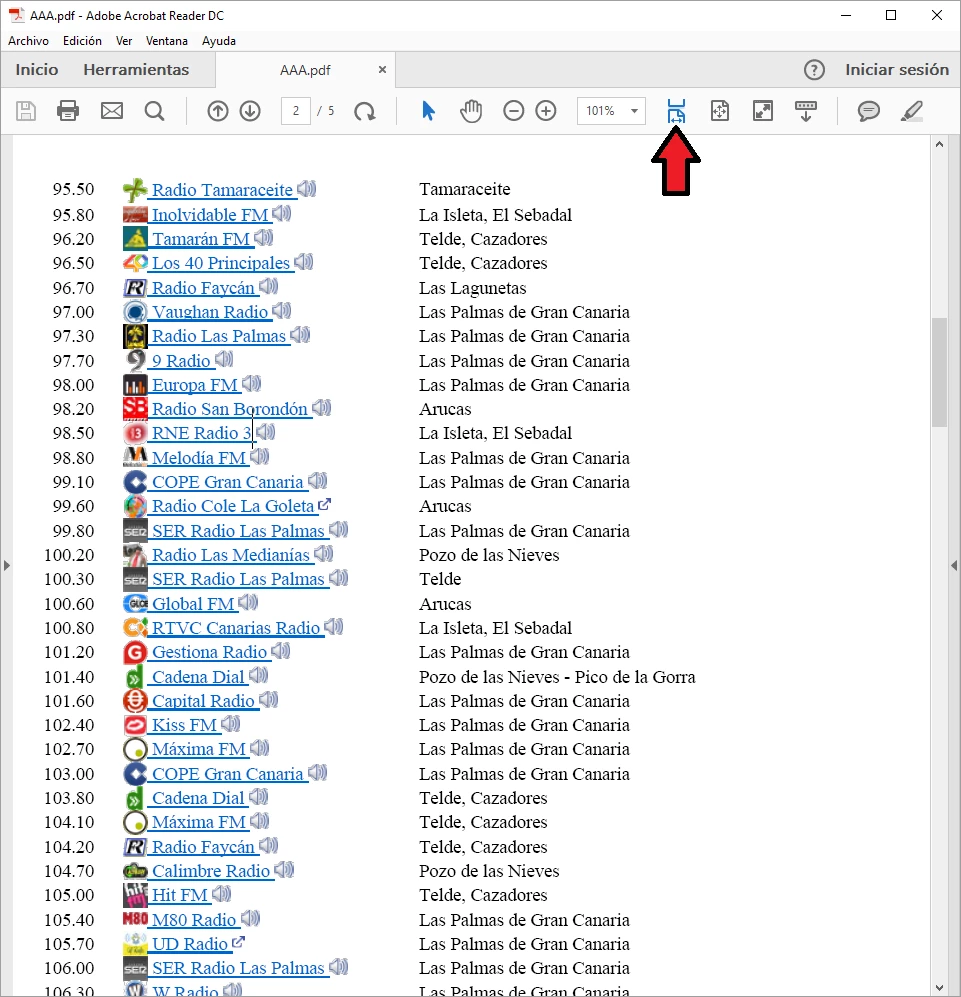Open the Europa FM link
The height and width of the screenshot is (997, 961).
(195, 385)
